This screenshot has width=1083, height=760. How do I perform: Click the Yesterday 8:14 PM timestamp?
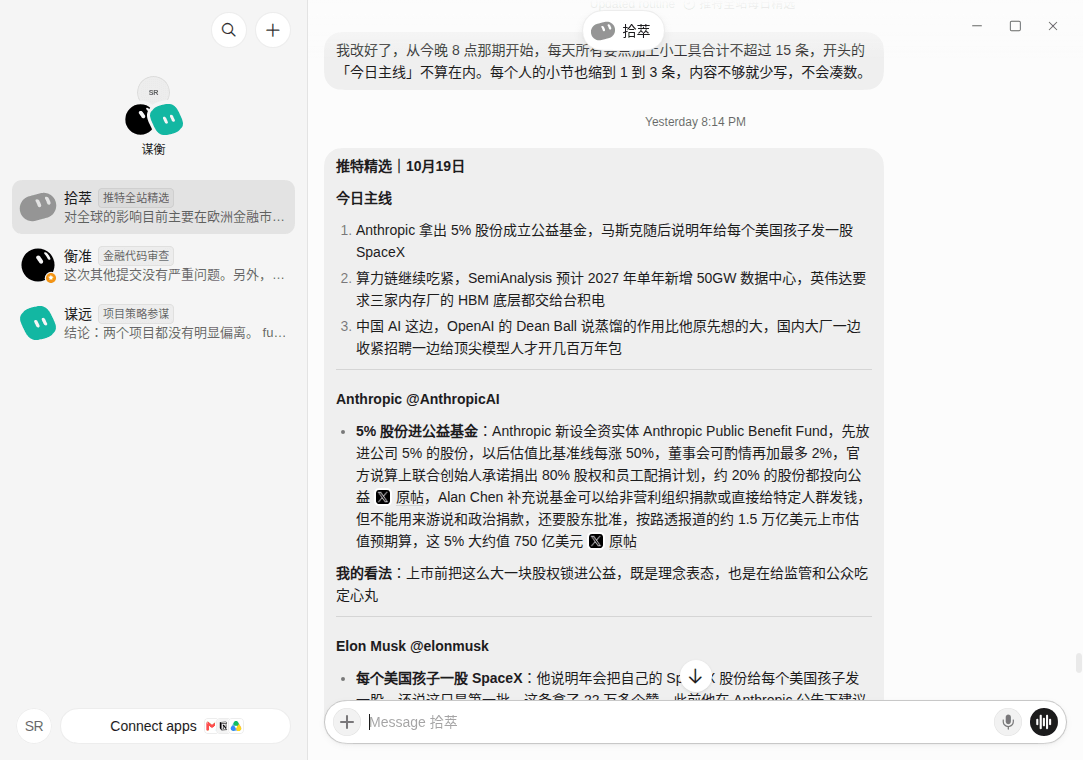click(696, 122)
